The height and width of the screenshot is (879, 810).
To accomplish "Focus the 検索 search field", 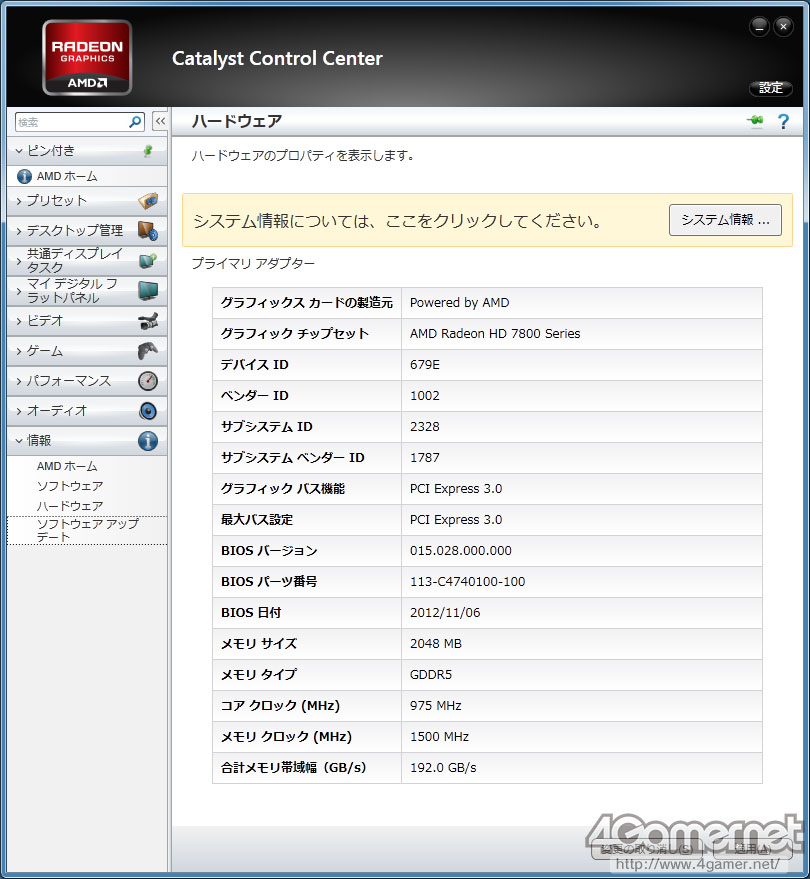I will point(72,122).
